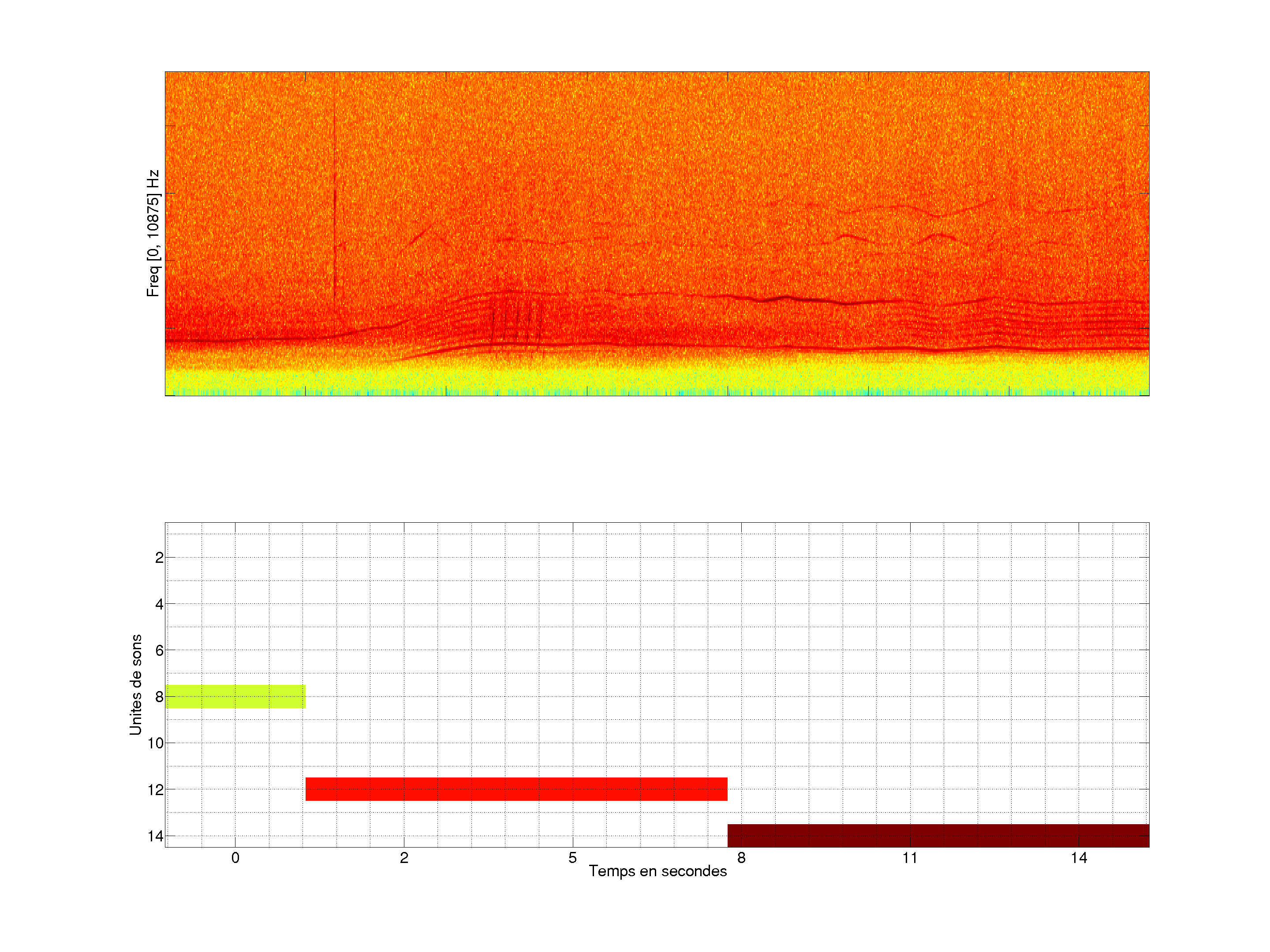Image resolution: width=1270 pixels, height=952 pixels.
Task: Click the 'Unites de sons' y-axis label
Action: [x=135, y=684]
